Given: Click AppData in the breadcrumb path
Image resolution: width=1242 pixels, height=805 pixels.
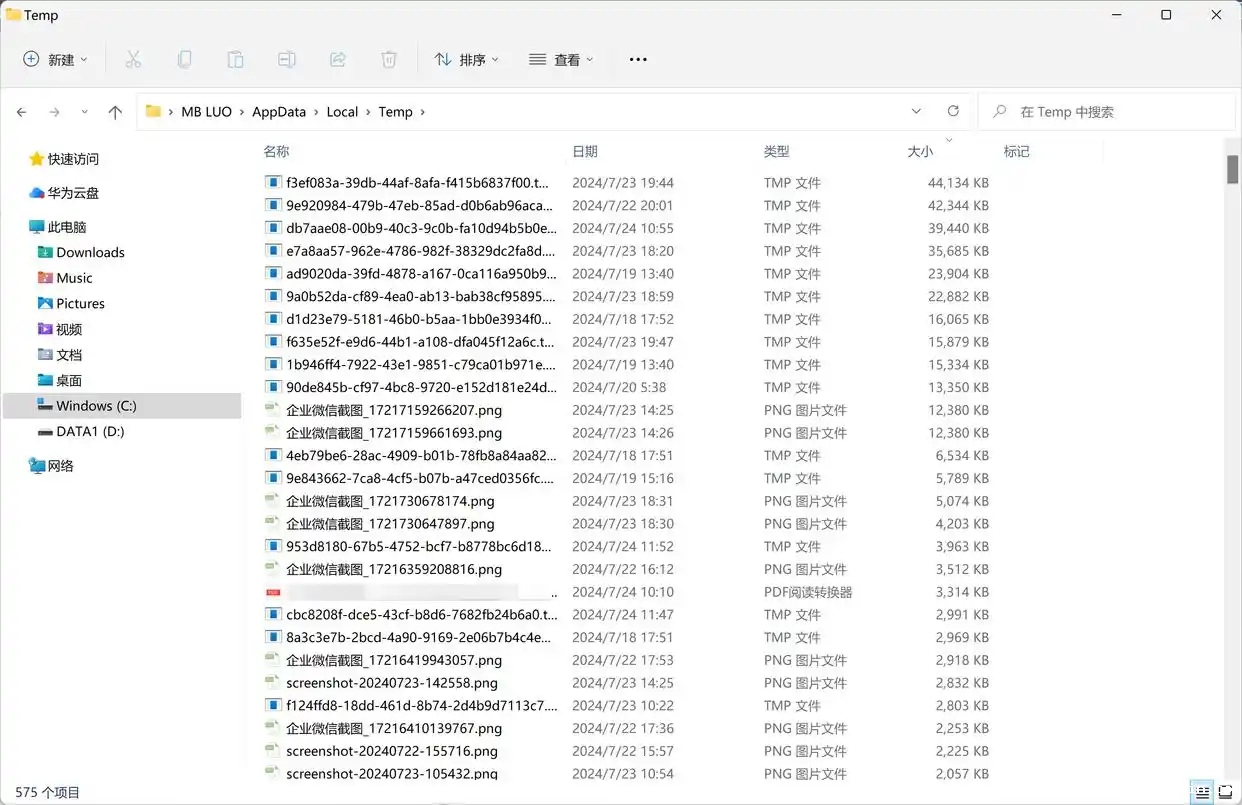Looking at the screenshot, I should (279, 112).
